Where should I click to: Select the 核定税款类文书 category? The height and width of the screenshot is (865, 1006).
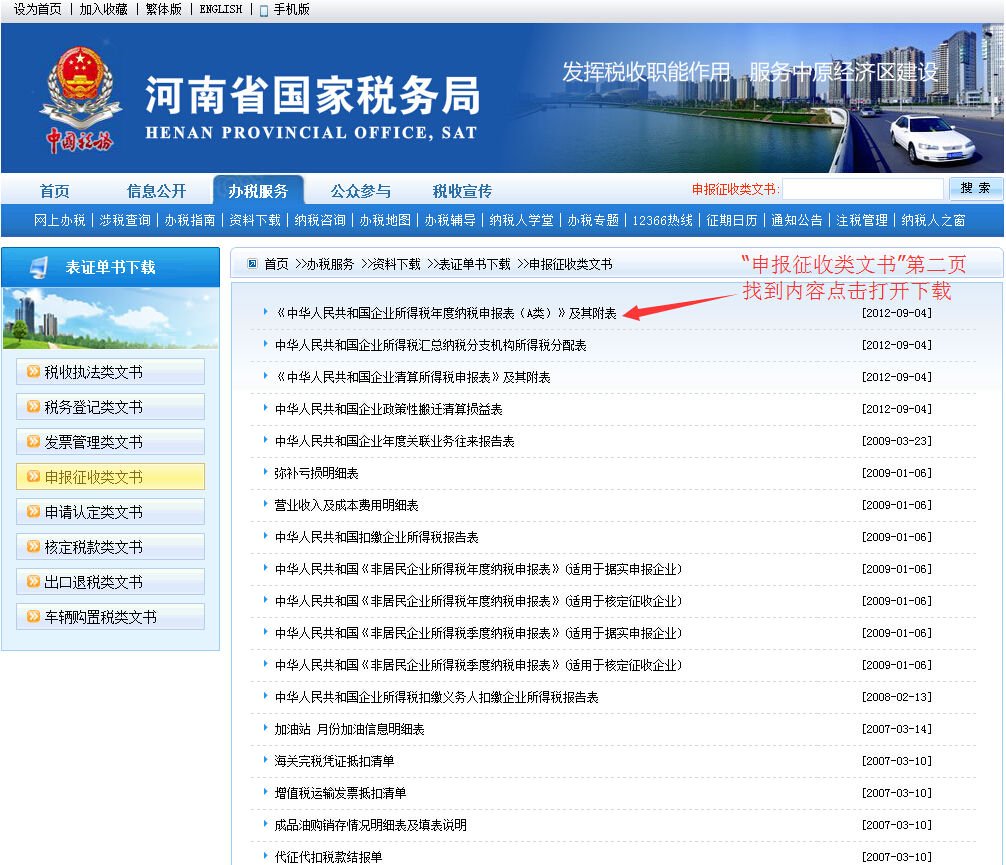pos(110,546)
